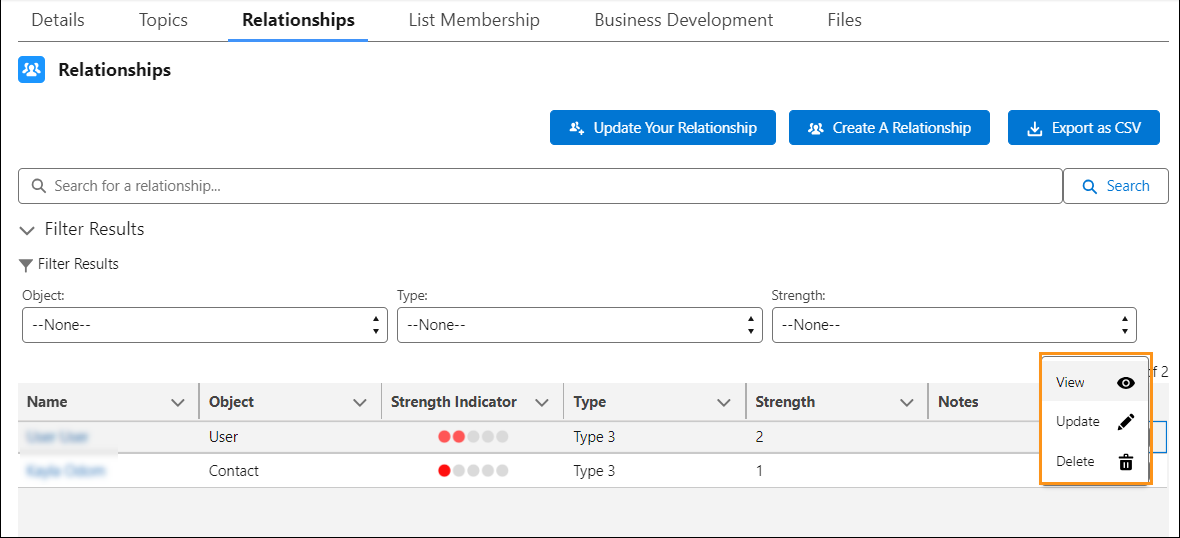Click the eye icon beside View
Viewport: 1180px width, 538px height.
(1126, 382)
